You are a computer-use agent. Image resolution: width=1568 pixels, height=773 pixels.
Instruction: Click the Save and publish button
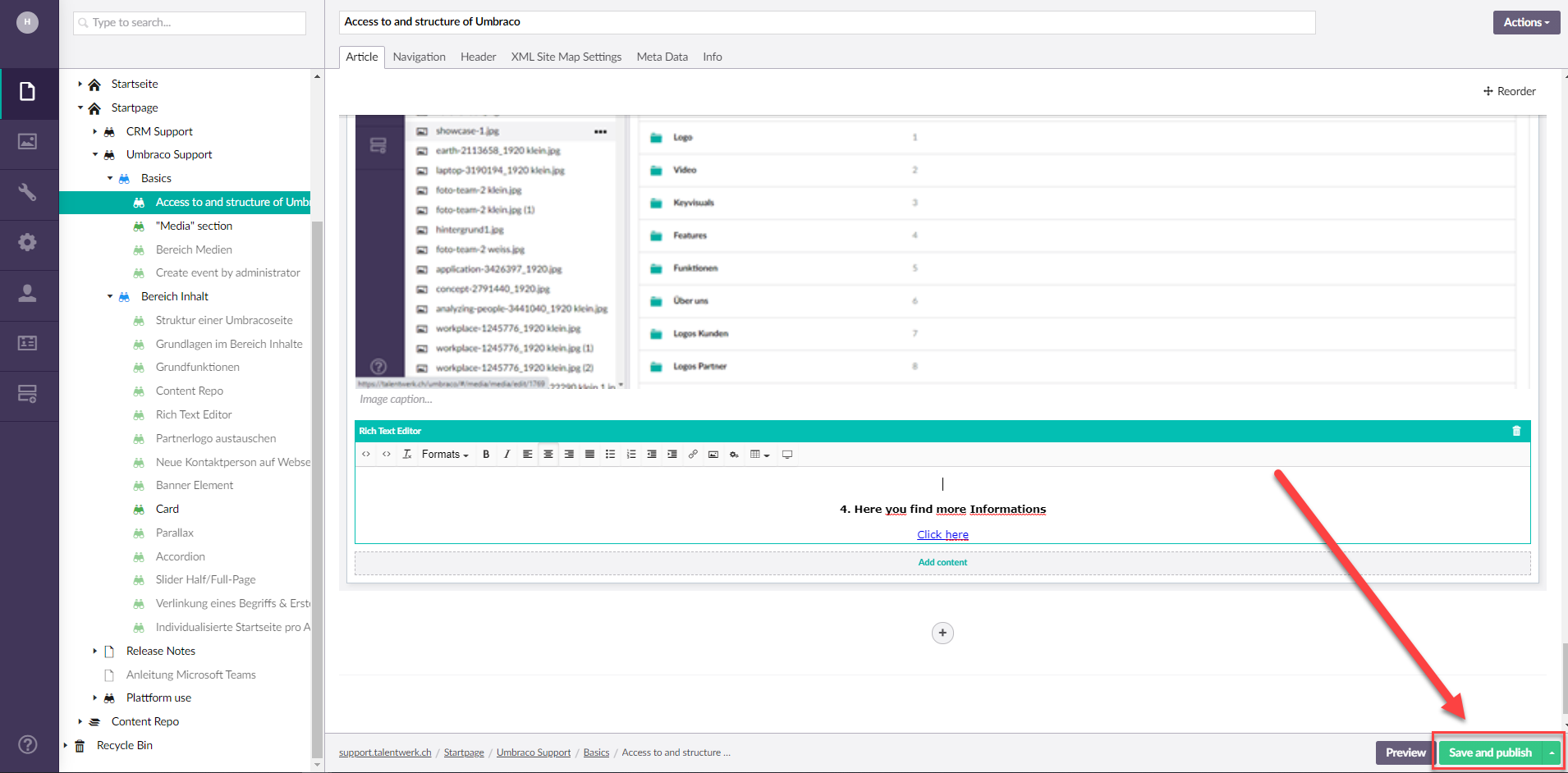click(x=1490, y=752)
